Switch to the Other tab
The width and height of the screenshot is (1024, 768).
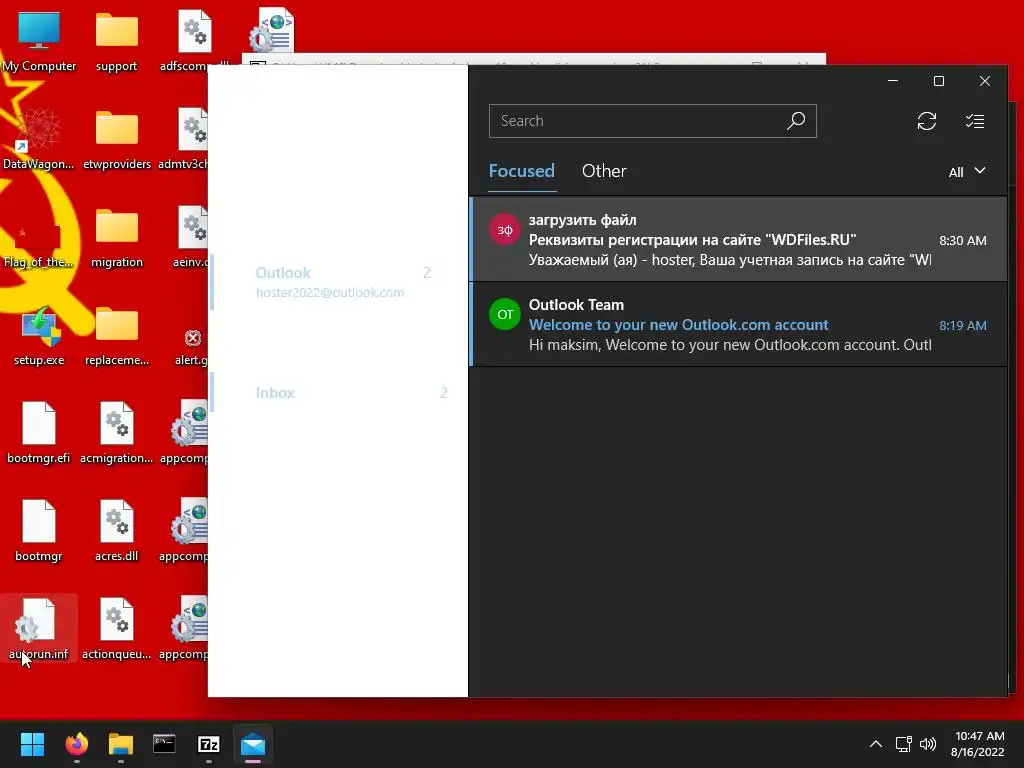(x=604, y=171)
